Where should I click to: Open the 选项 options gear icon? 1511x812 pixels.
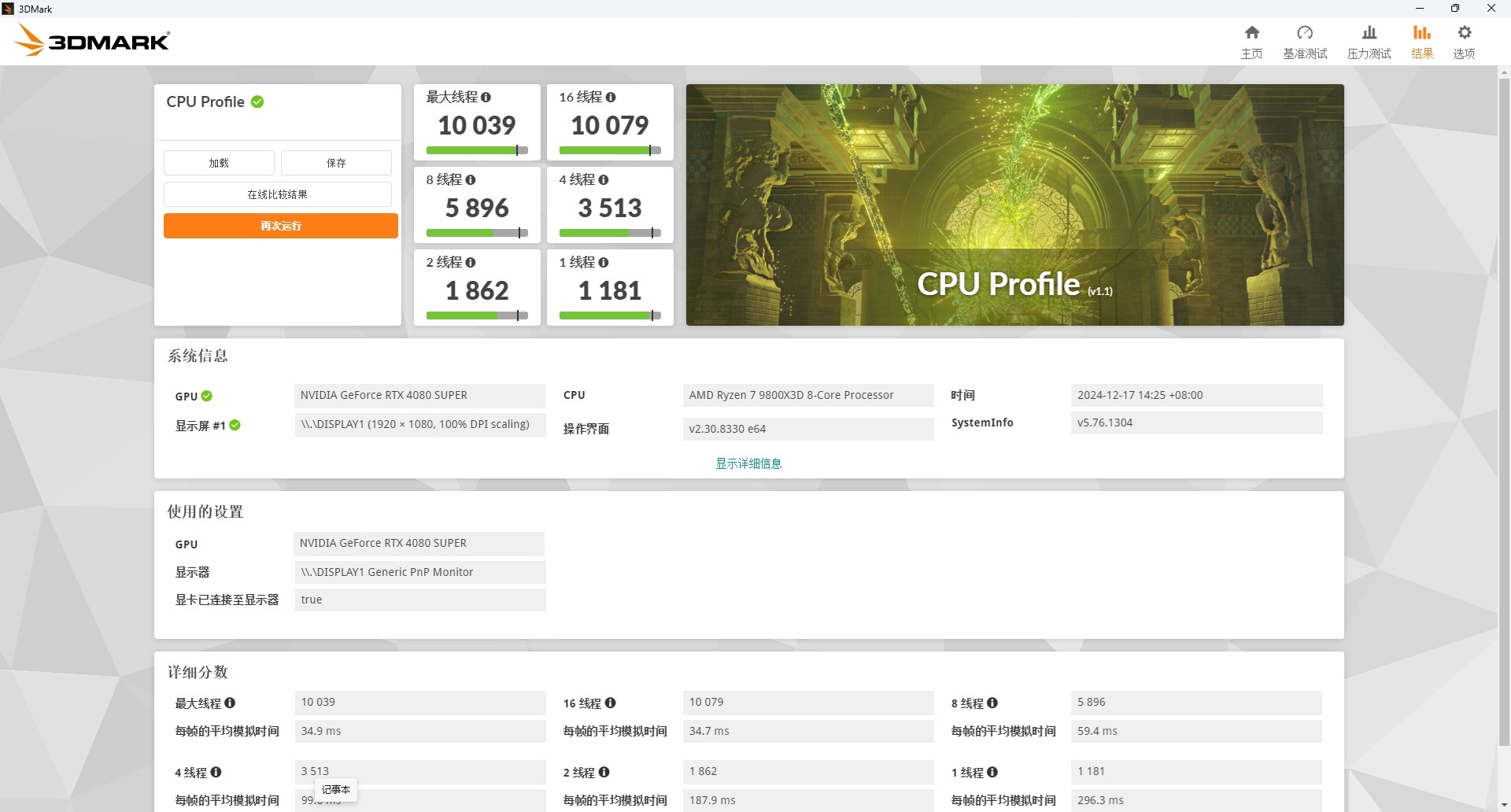point(1464,33)
